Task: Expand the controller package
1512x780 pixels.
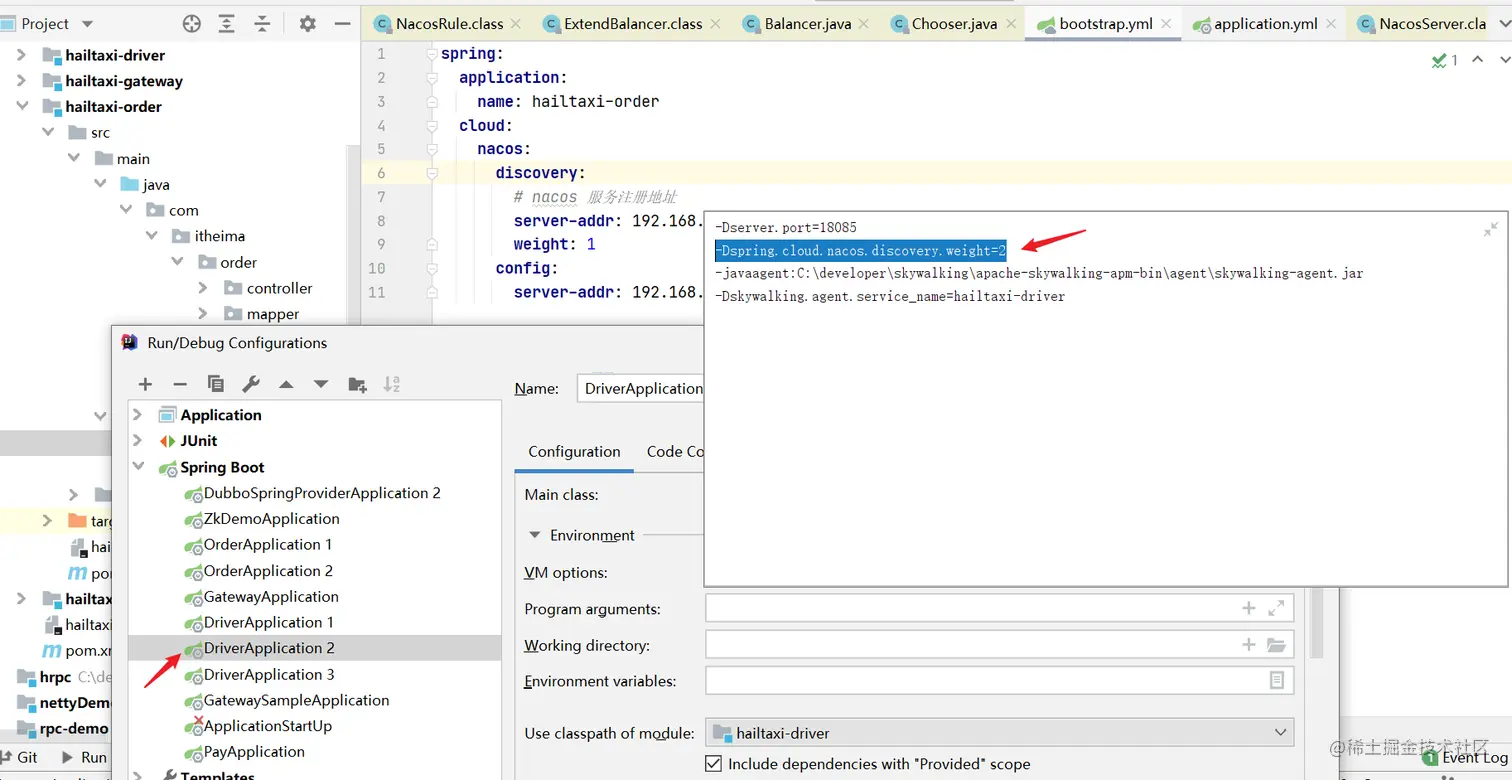Action: [203, 288]
